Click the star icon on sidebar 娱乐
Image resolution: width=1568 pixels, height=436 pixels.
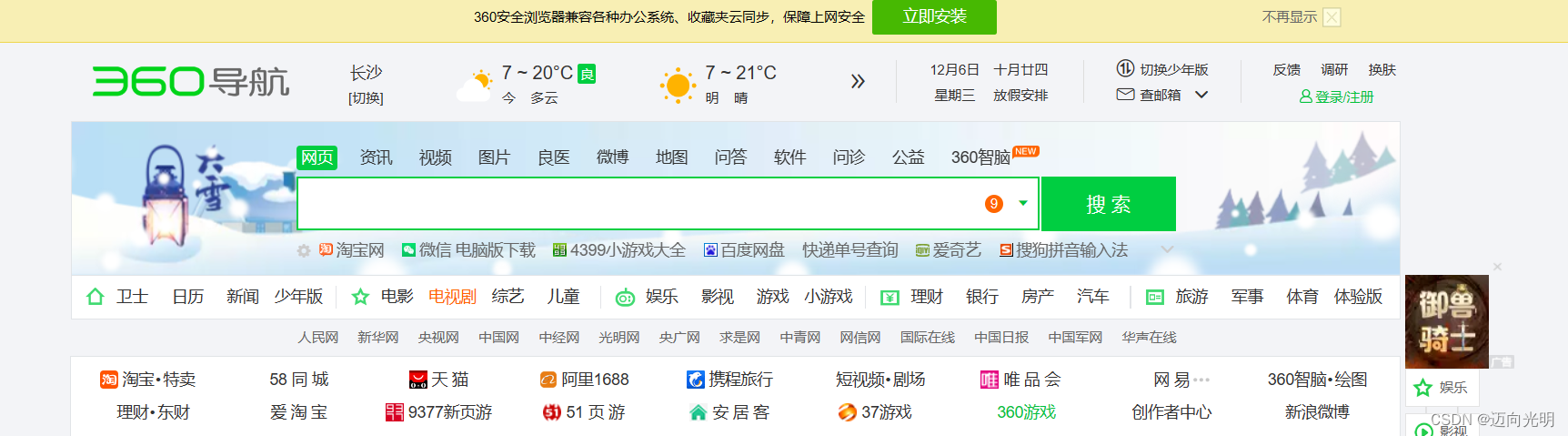[x=1423, y=388]
